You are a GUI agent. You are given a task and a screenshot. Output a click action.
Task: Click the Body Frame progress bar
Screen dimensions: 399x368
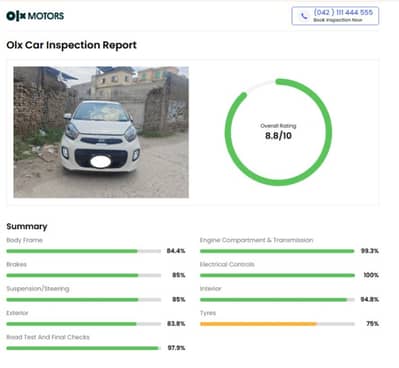point(84,251)
